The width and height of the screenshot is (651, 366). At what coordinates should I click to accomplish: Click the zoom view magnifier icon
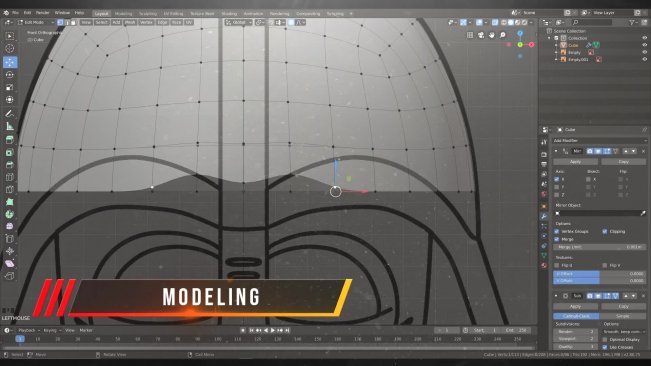(x=502, y=35)
